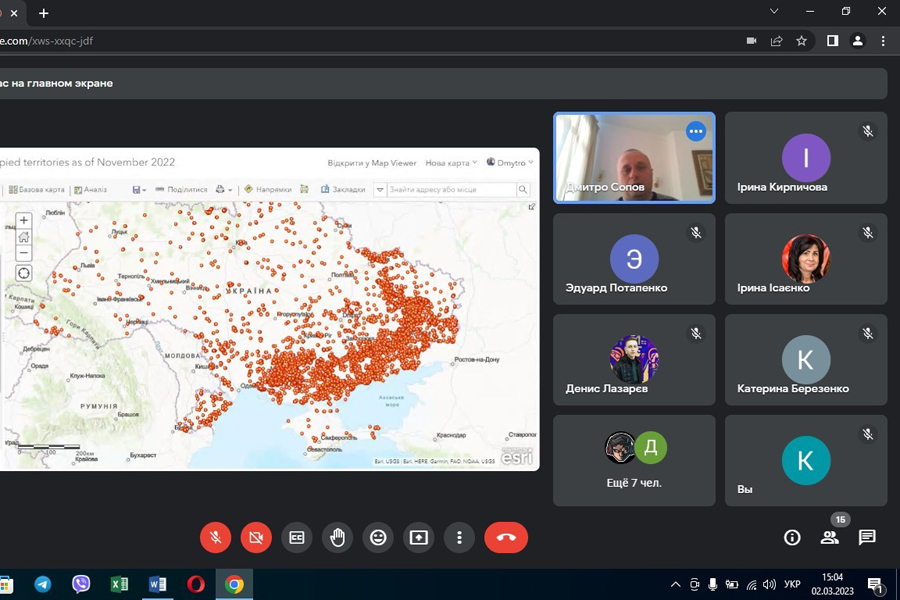
Task: Open a new browser tab
Action: click(x=43, y=13)
